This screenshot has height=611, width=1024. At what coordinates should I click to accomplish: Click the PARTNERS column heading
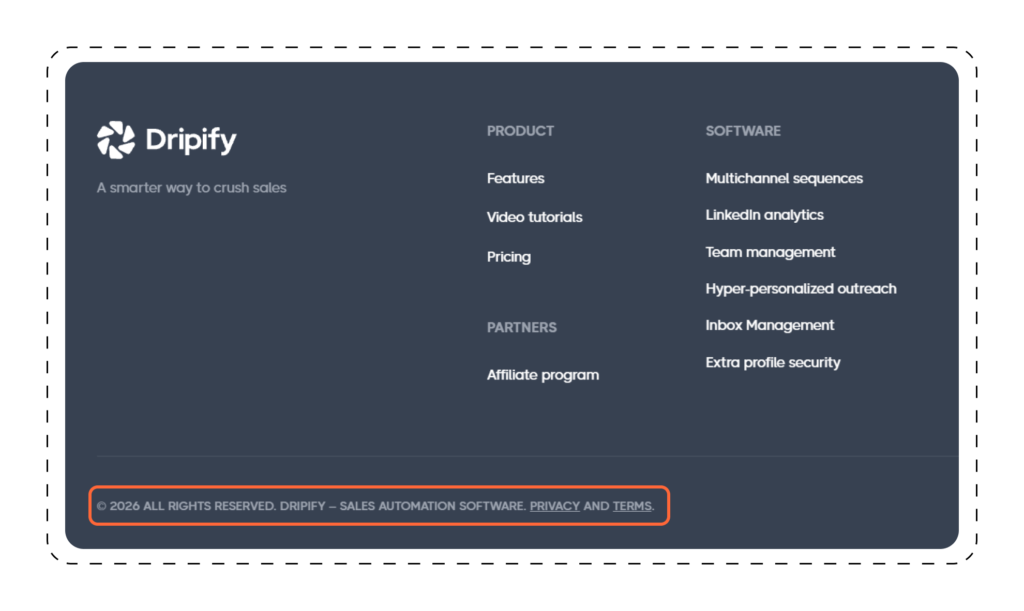coord(521,328)
